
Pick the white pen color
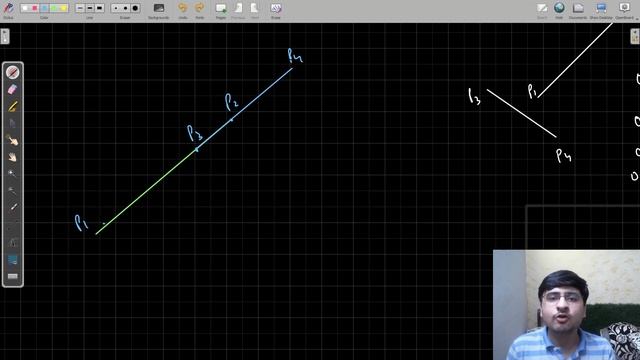click(25, 8)
